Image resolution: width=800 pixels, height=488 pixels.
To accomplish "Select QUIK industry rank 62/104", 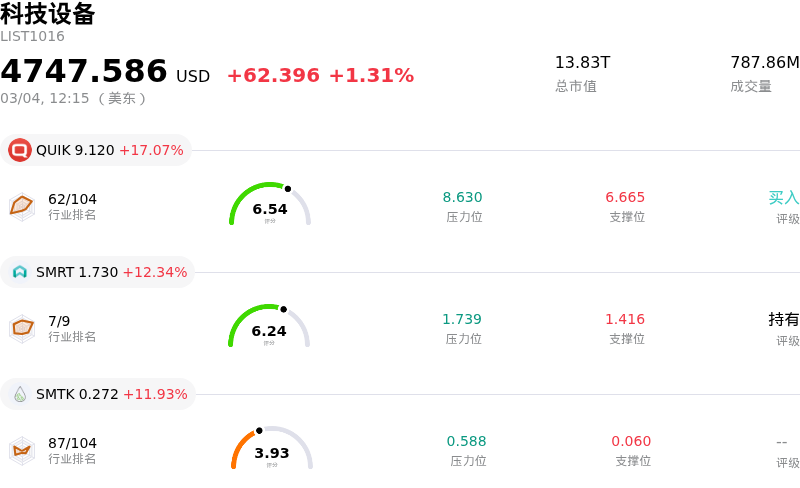I will [72, 199].
